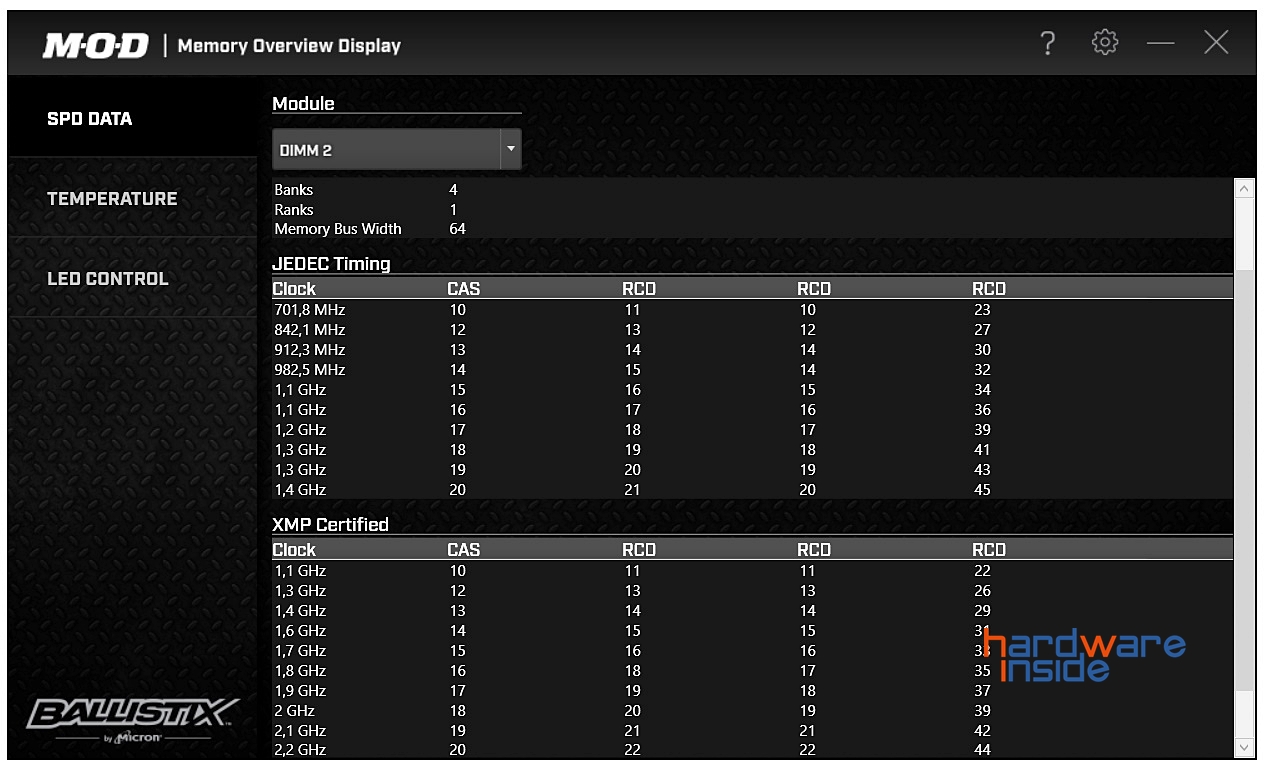Open the help question mark icon

1047,43
